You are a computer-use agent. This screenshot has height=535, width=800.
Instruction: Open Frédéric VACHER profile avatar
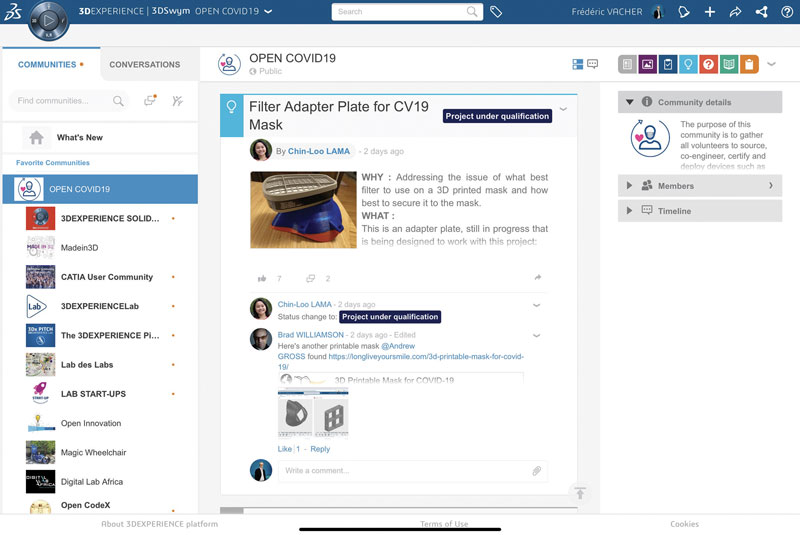[658, 11]
